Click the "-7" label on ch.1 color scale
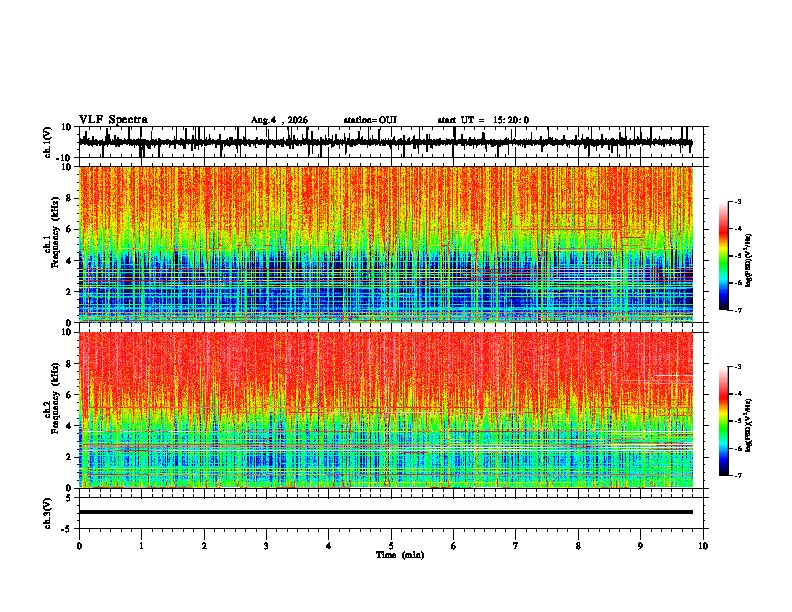Viewport: 792px width, 612px height. click(x=738, y=310)
